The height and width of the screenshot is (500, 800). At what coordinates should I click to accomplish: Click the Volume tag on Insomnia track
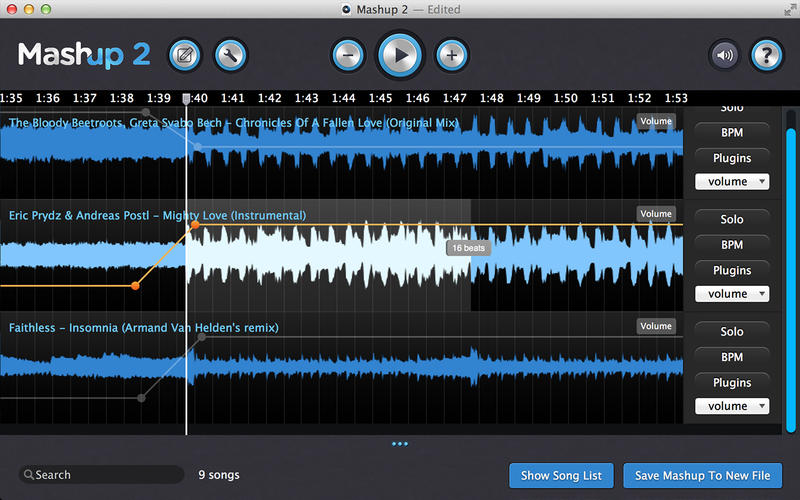tap(656, 326)
